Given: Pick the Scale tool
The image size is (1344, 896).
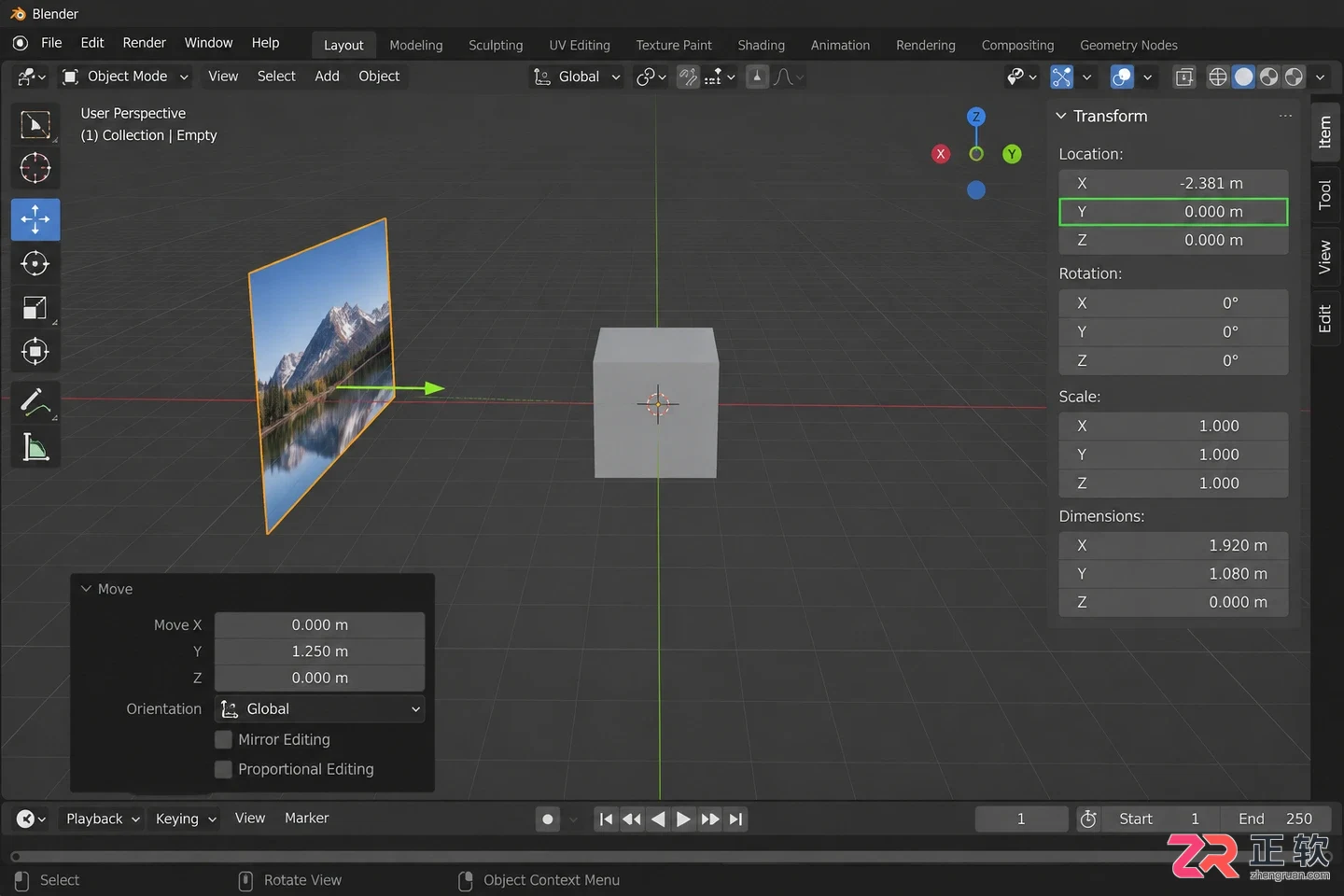Looking at the screenshot, I should pyautogui.click(x=35, y=308).
